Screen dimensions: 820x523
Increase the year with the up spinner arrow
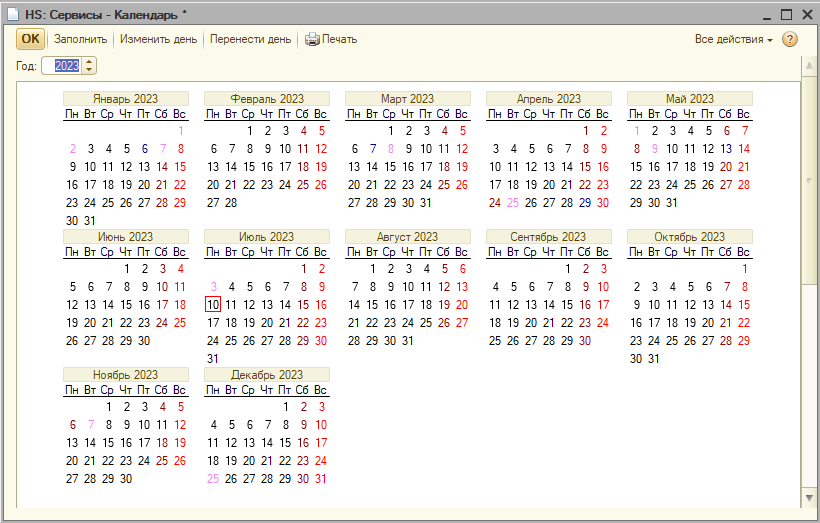[x=90, y=61]
